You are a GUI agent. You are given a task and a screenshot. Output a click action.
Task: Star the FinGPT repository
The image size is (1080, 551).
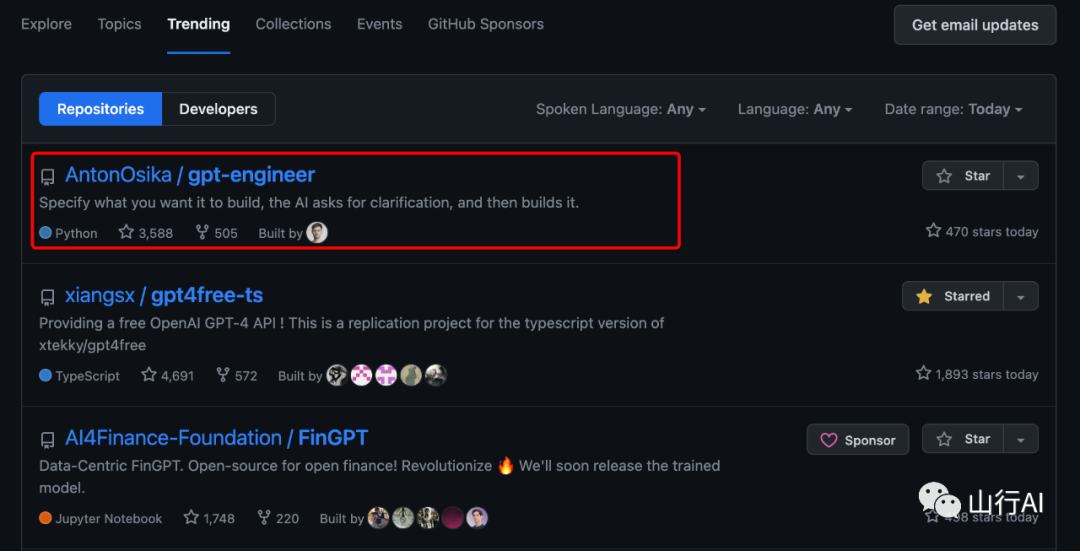963,439
